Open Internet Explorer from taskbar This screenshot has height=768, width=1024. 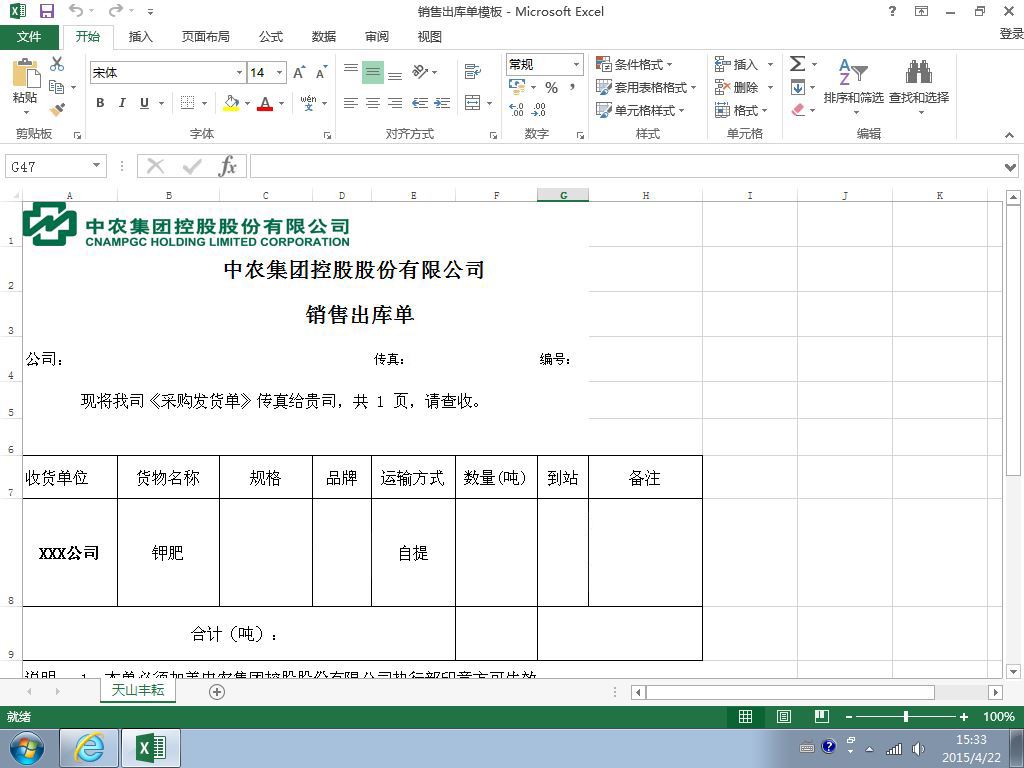point(89,748)
